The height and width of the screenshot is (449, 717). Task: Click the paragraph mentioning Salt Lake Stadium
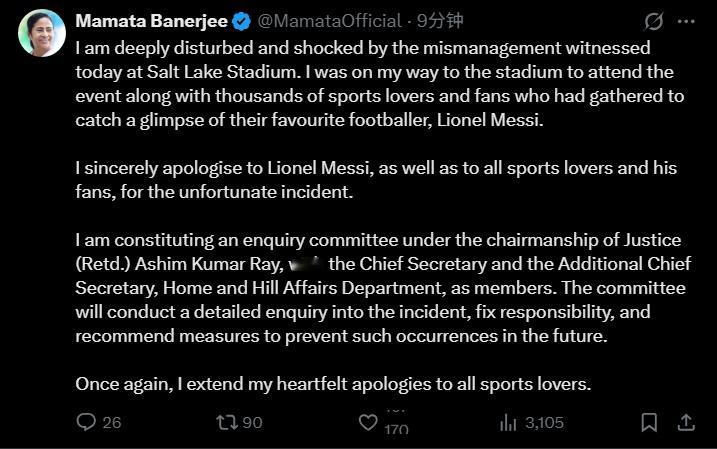378,84
